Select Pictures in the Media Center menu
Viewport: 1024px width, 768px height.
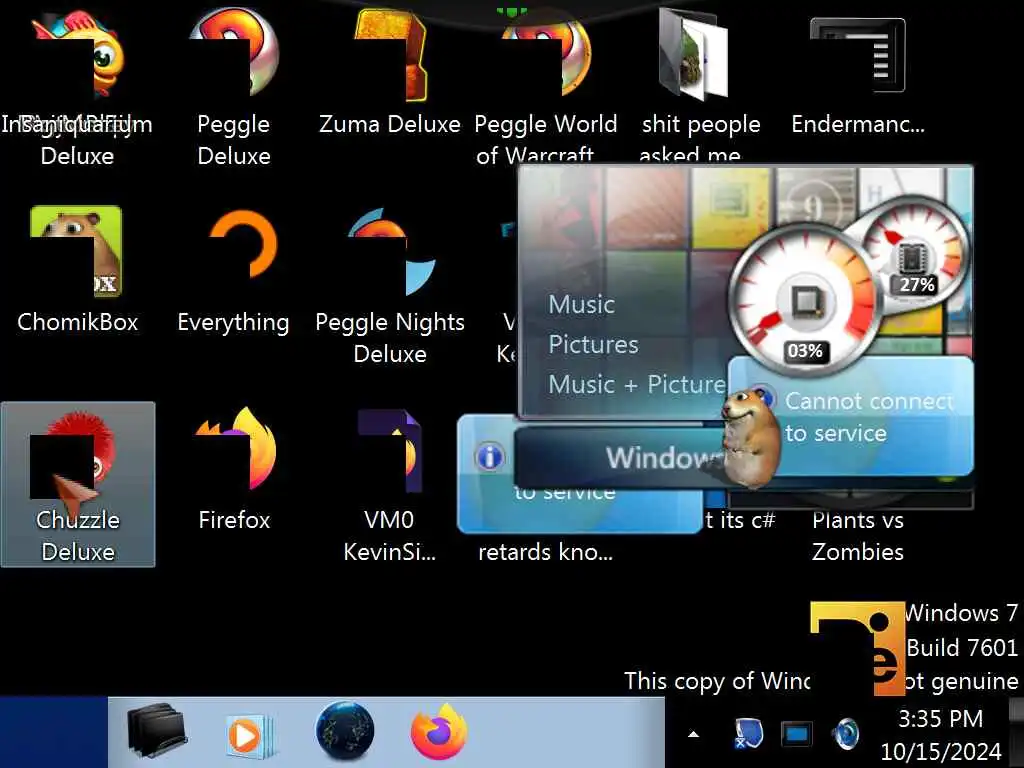point(593,344)
